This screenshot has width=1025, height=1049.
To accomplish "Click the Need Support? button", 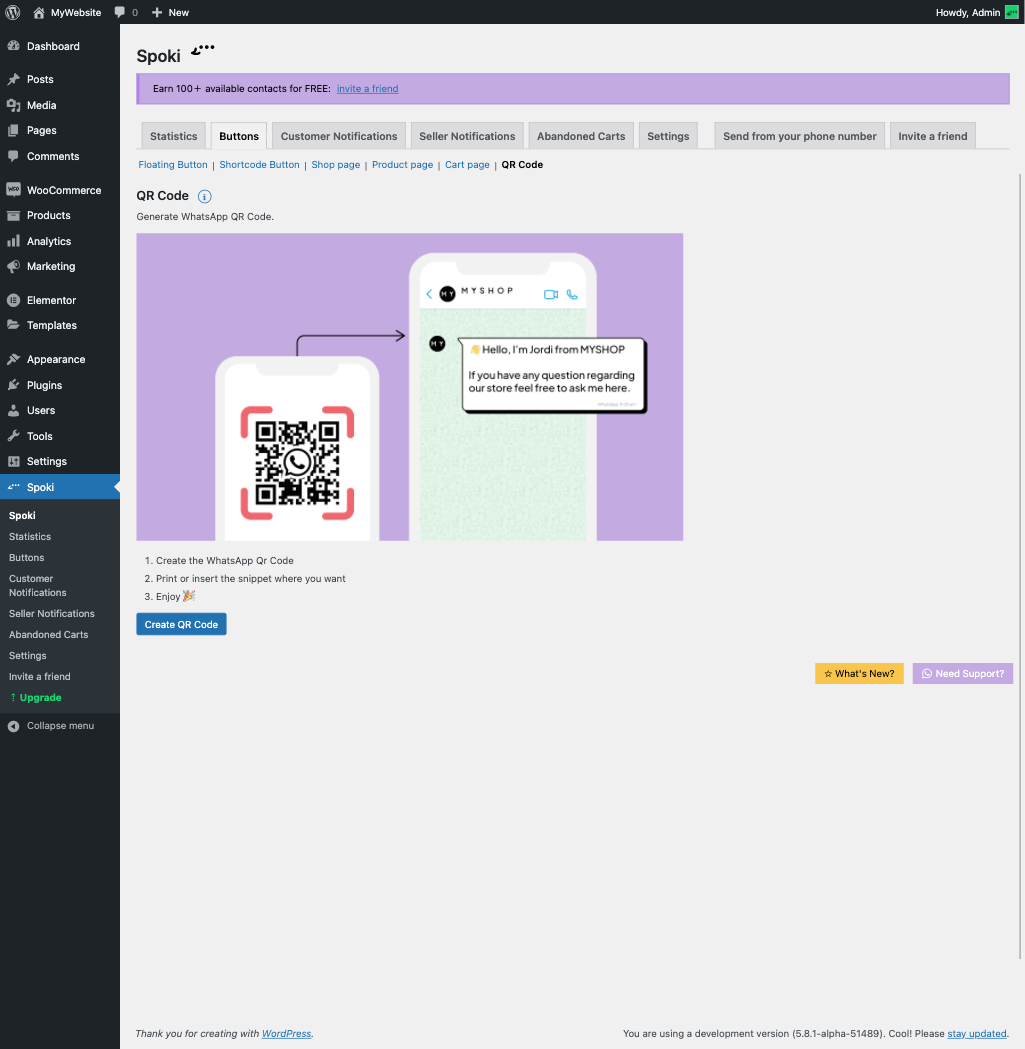I will [963, 674].
